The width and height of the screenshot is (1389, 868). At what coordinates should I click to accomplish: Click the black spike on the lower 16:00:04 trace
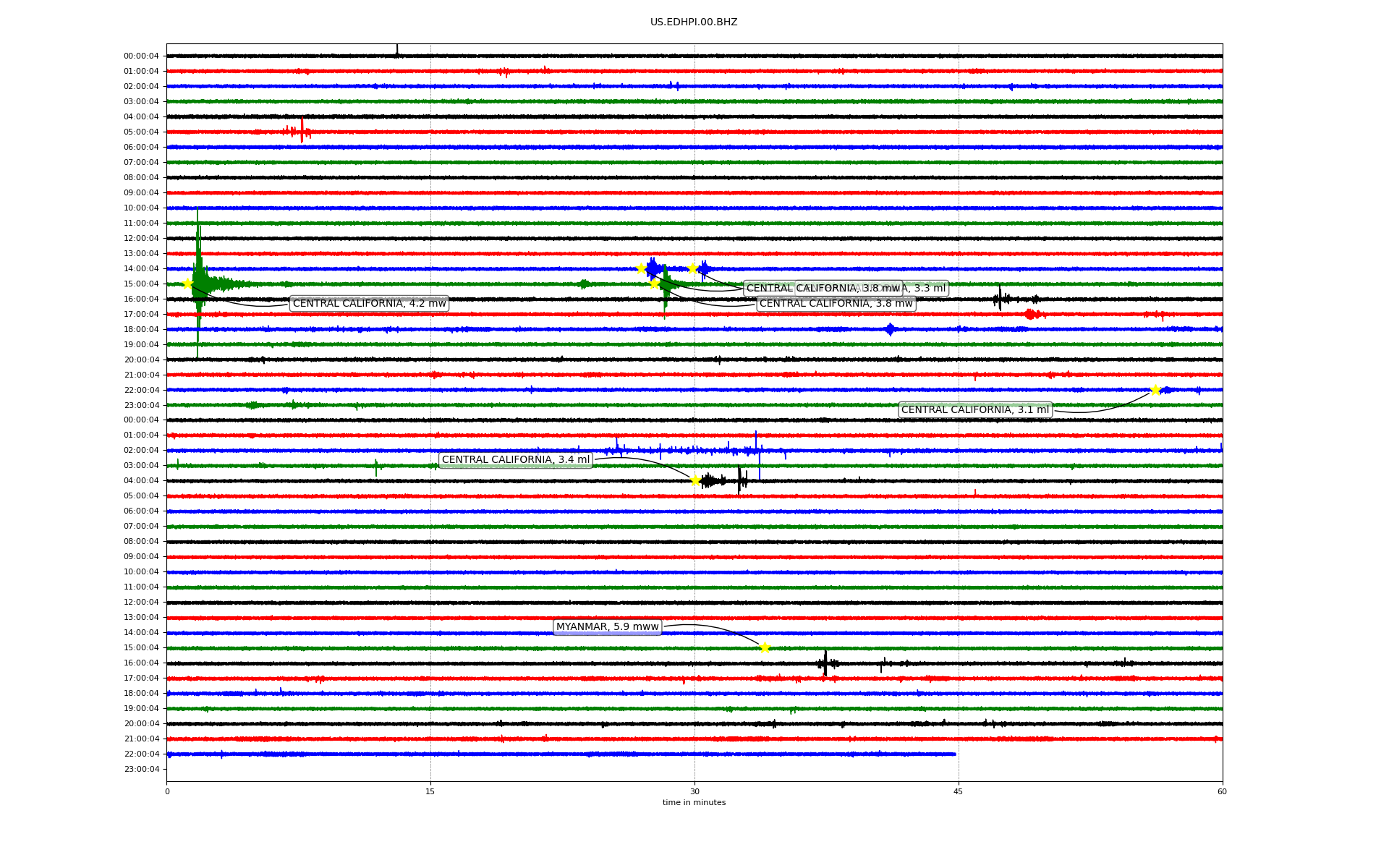pyautogui.click(x=825, y=663)
